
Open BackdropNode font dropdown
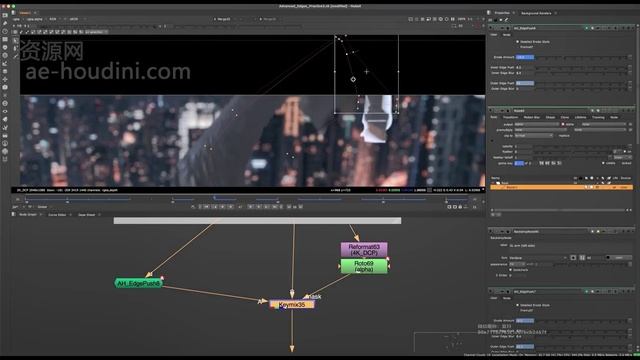coord(538,258)
